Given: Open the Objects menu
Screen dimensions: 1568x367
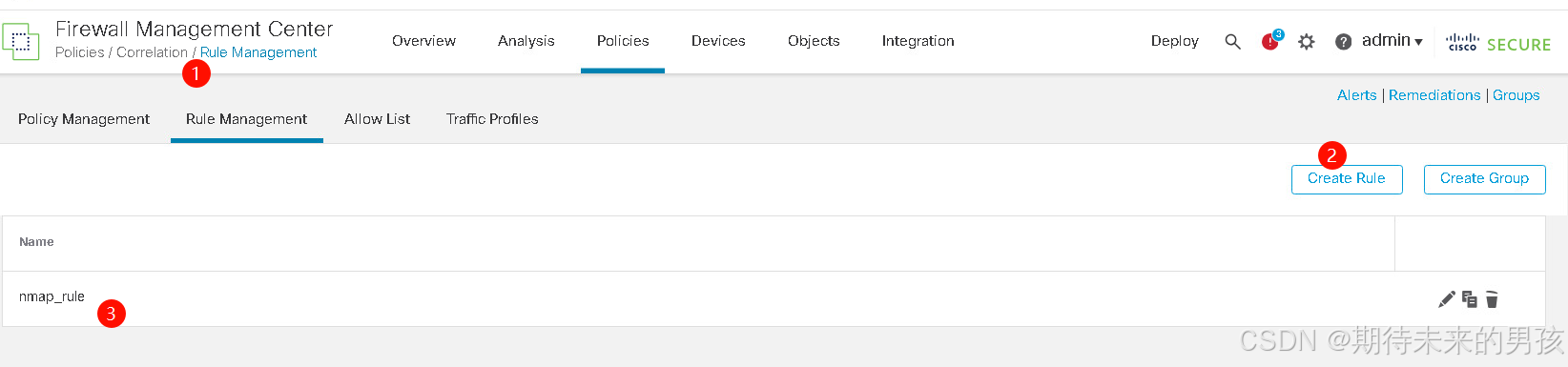Looking at the screenshot, I should [814, 41].
